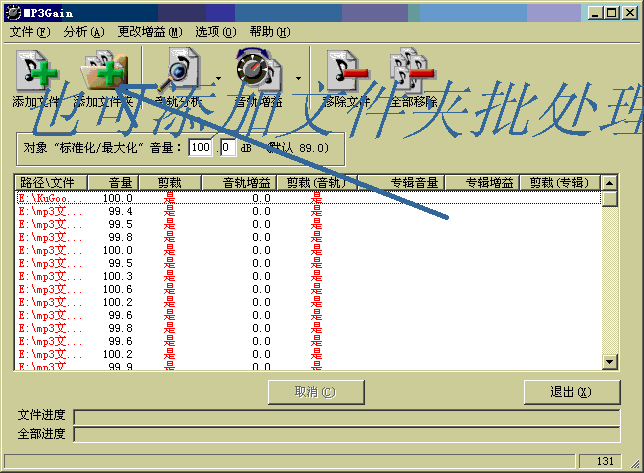Sort by 专辑增益 column header
The height and width of the screenshot is (473, 644).
(483, 182)
